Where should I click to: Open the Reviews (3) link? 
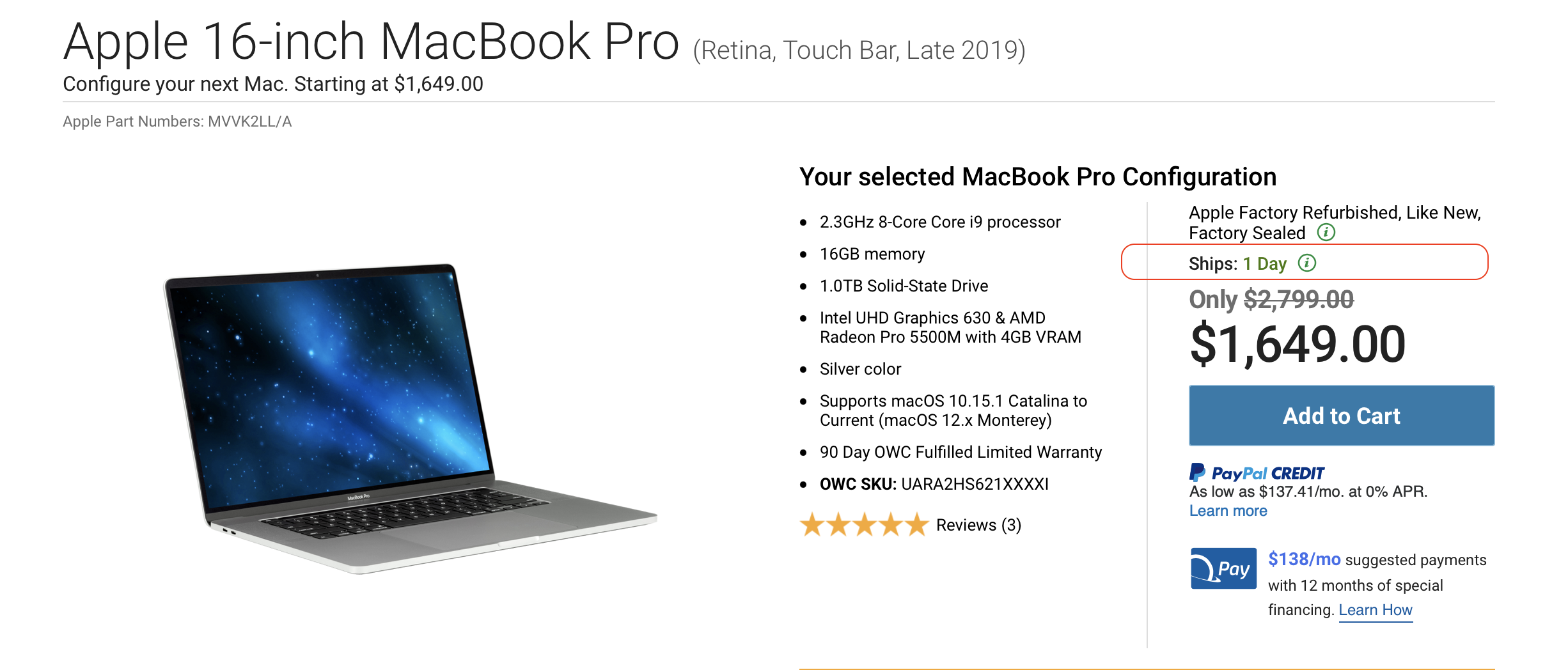tap(978, 525)
